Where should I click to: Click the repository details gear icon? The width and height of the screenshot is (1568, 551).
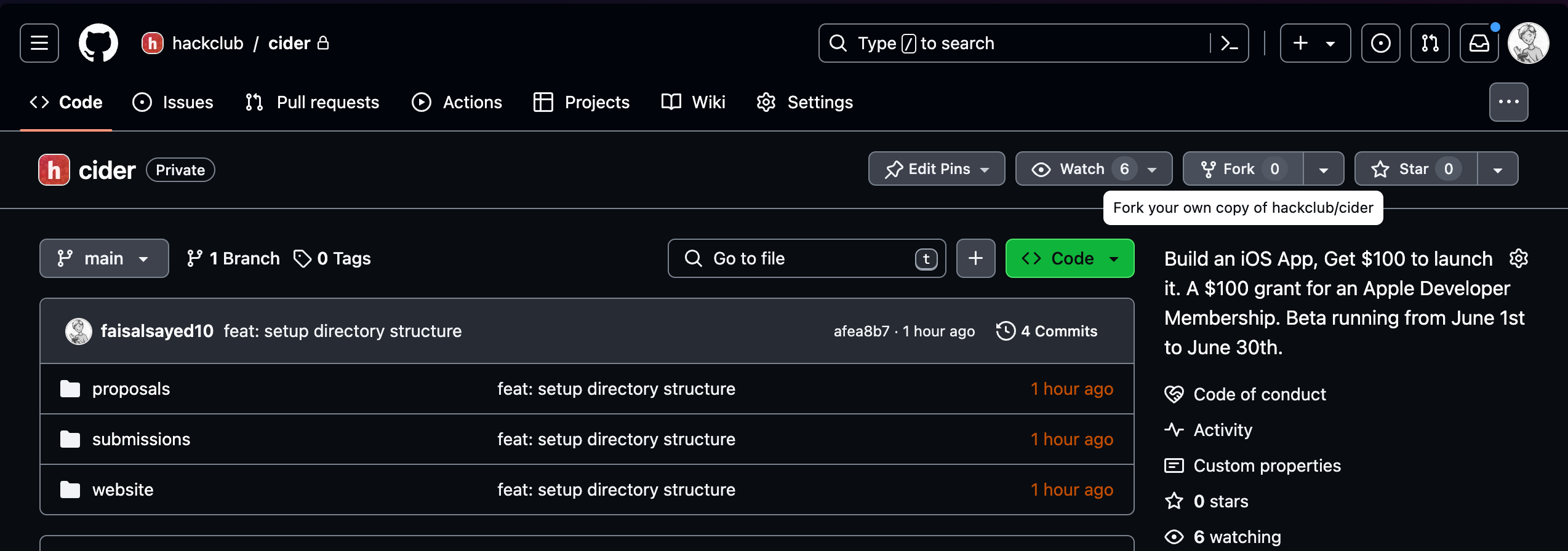point(1518,258)
